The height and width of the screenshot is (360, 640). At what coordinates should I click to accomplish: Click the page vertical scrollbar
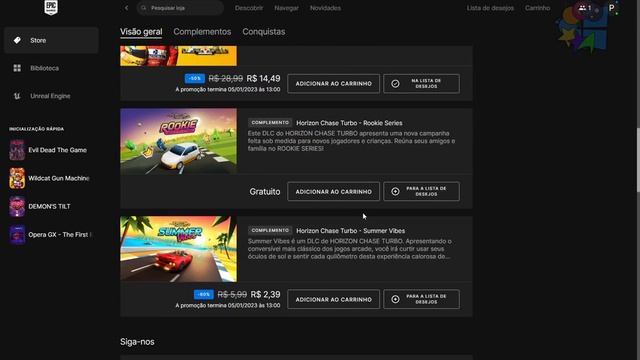coord(638,160)
